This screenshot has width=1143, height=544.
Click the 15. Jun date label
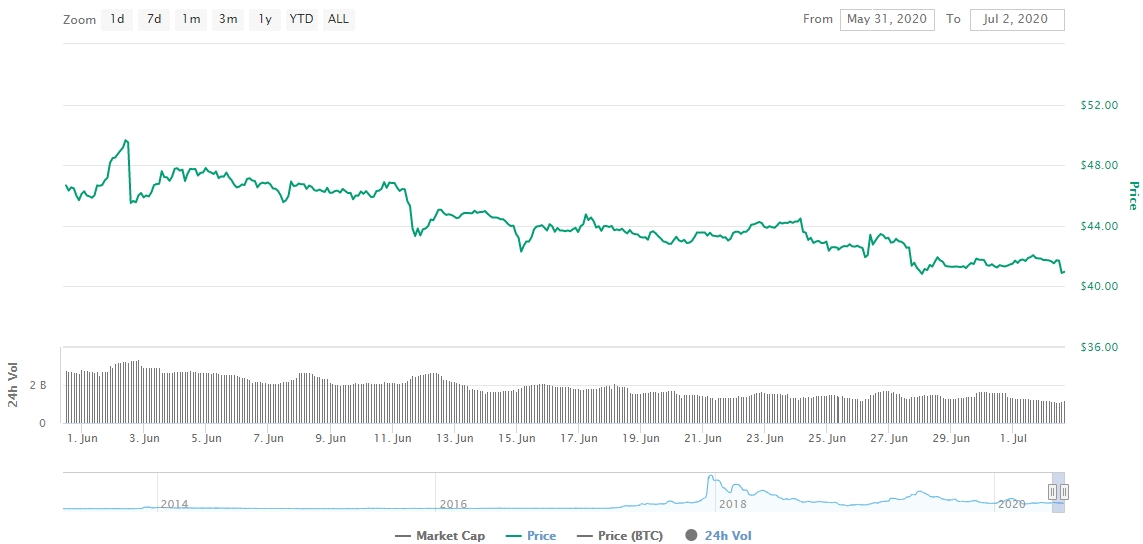[517, 439]
